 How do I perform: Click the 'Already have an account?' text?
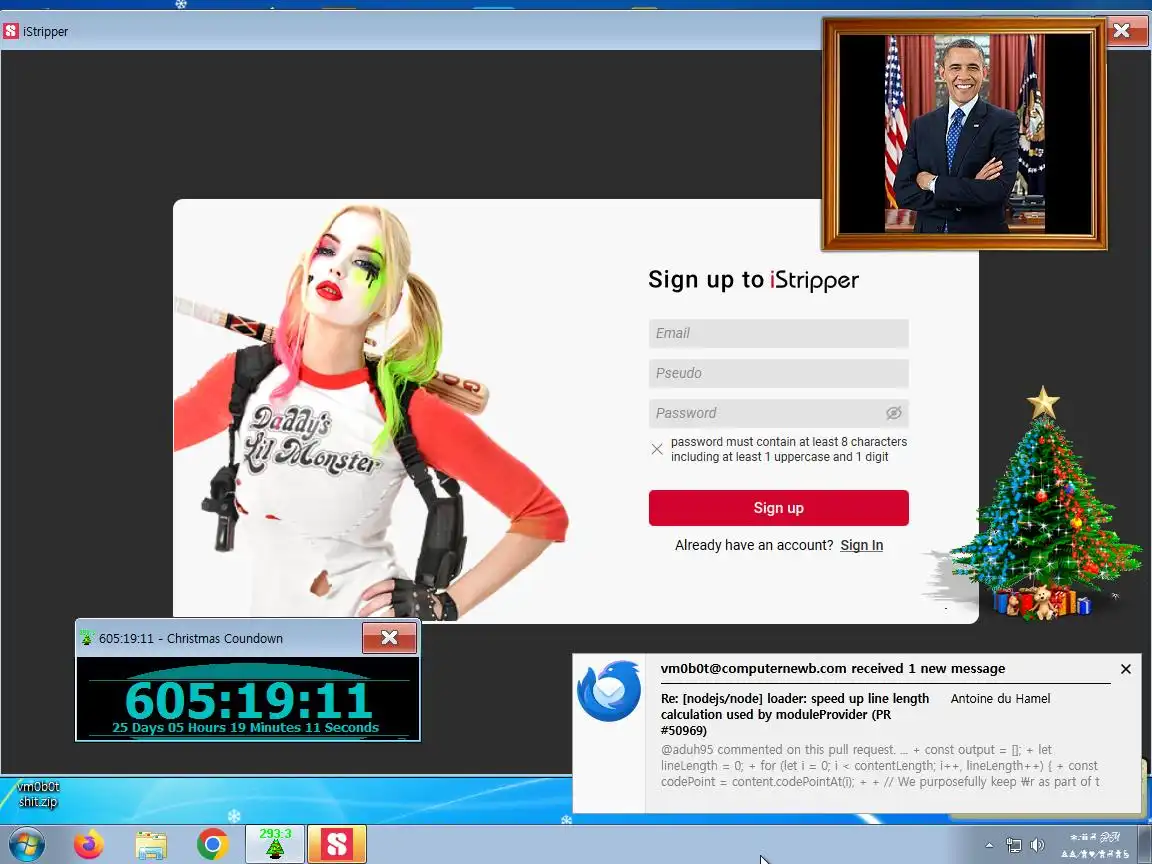[754, 545]
